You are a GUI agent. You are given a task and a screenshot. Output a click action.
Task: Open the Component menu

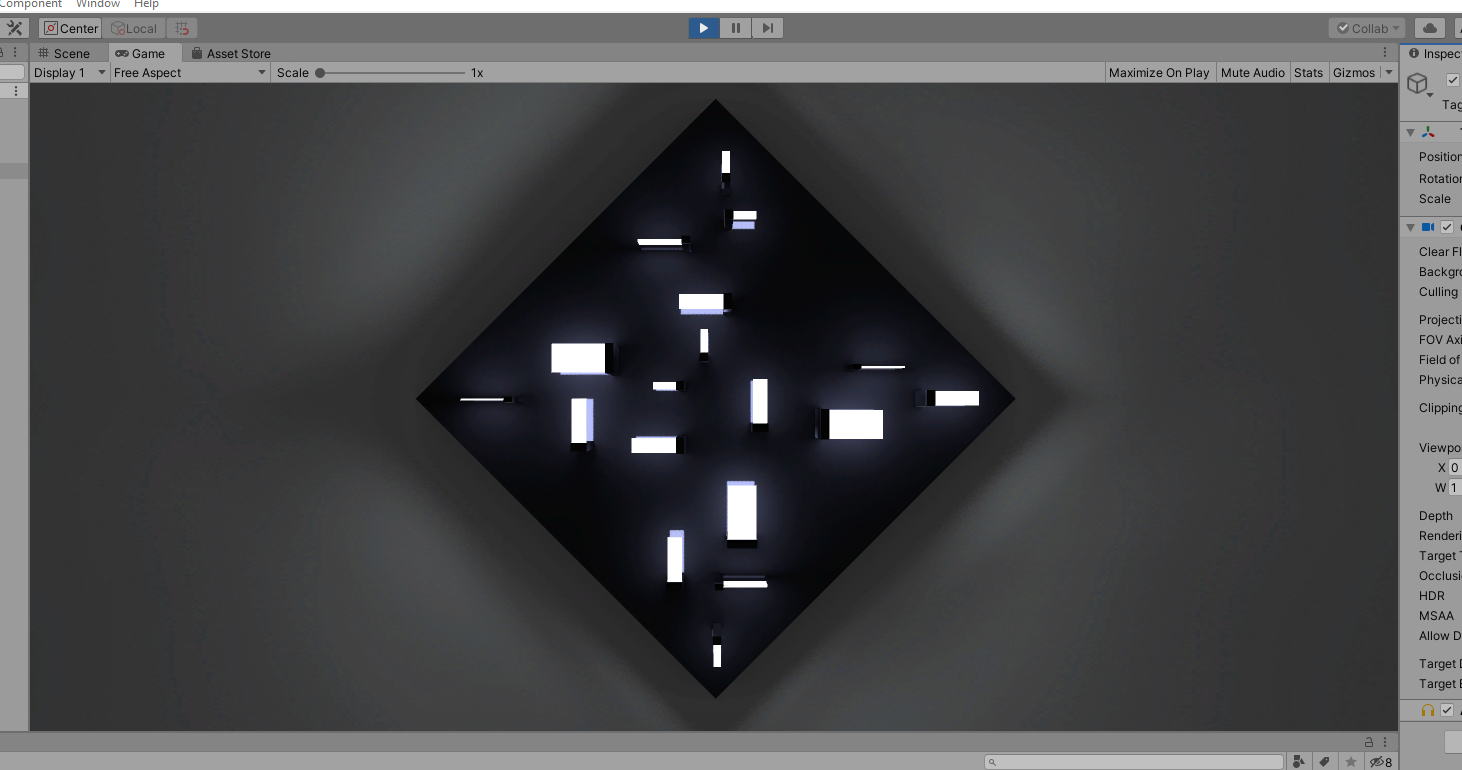tap(31, 4)
